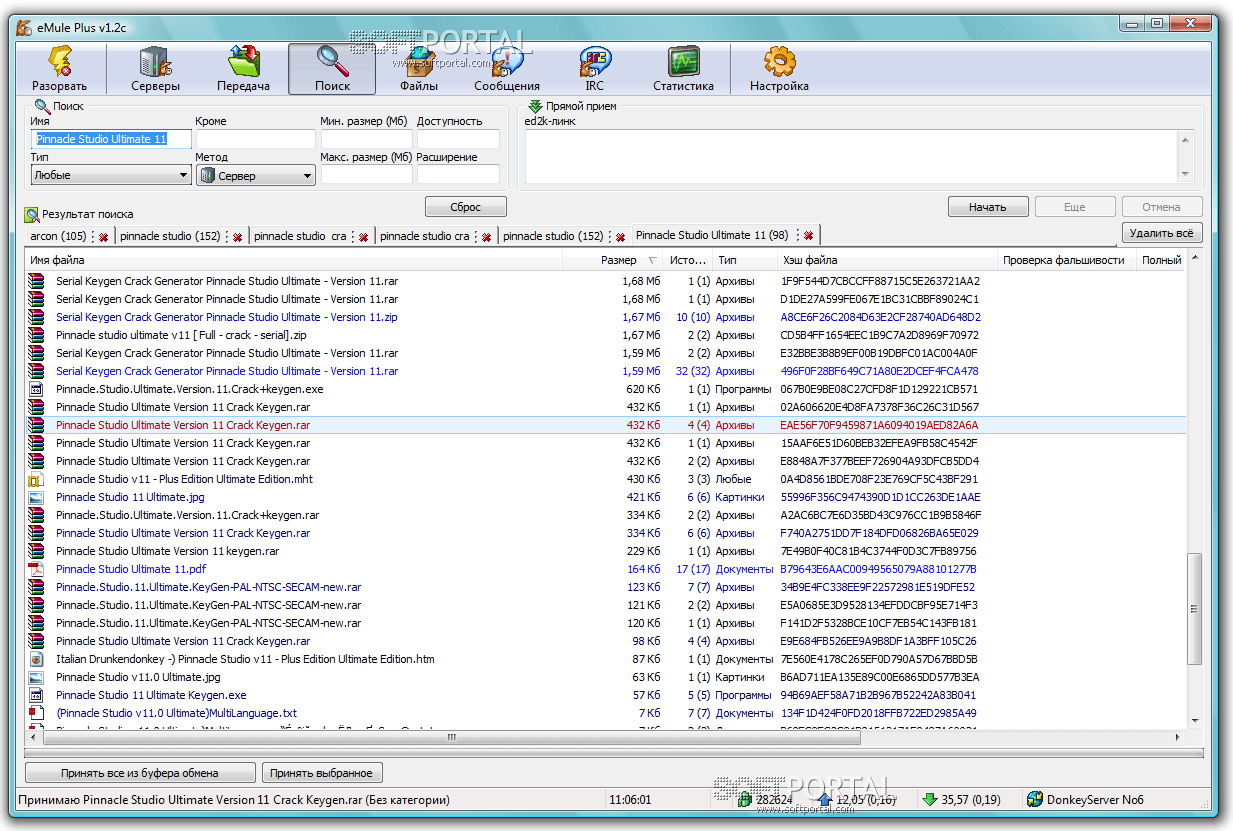Click hash EAE56F70F9459871A6094019AED82A6A
Viewport: 1233px width, 831px height.
(879, 425)
